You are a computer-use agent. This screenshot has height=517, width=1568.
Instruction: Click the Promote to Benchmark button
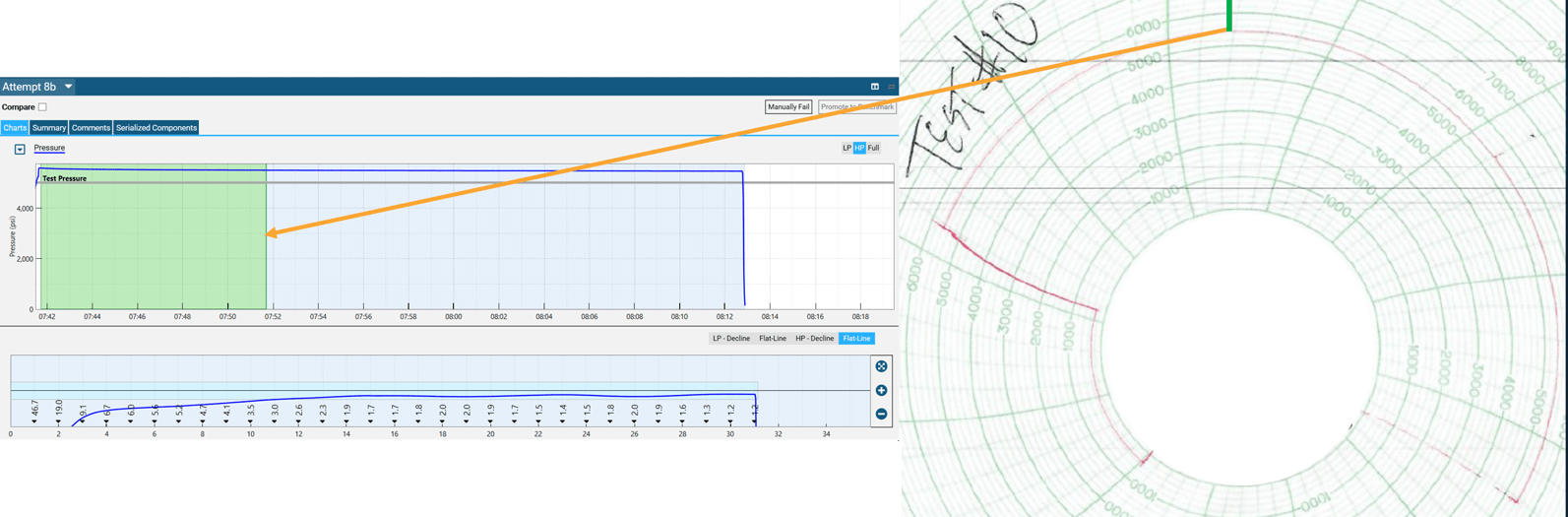[856, 106]
